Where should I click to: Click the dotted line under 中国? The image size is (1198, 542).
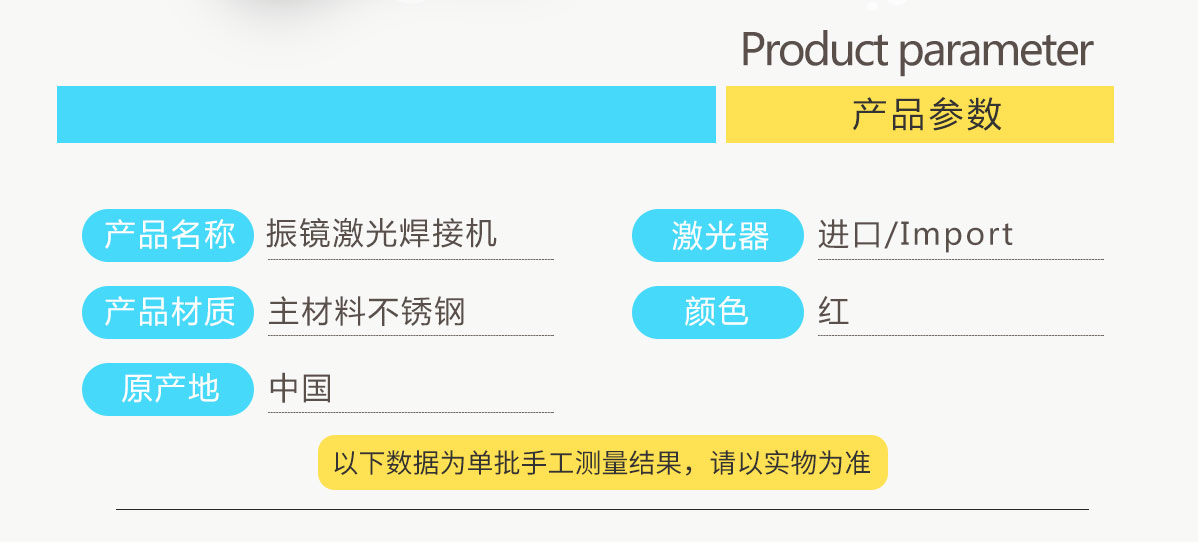pyautogui.click(x=410, y=412)
